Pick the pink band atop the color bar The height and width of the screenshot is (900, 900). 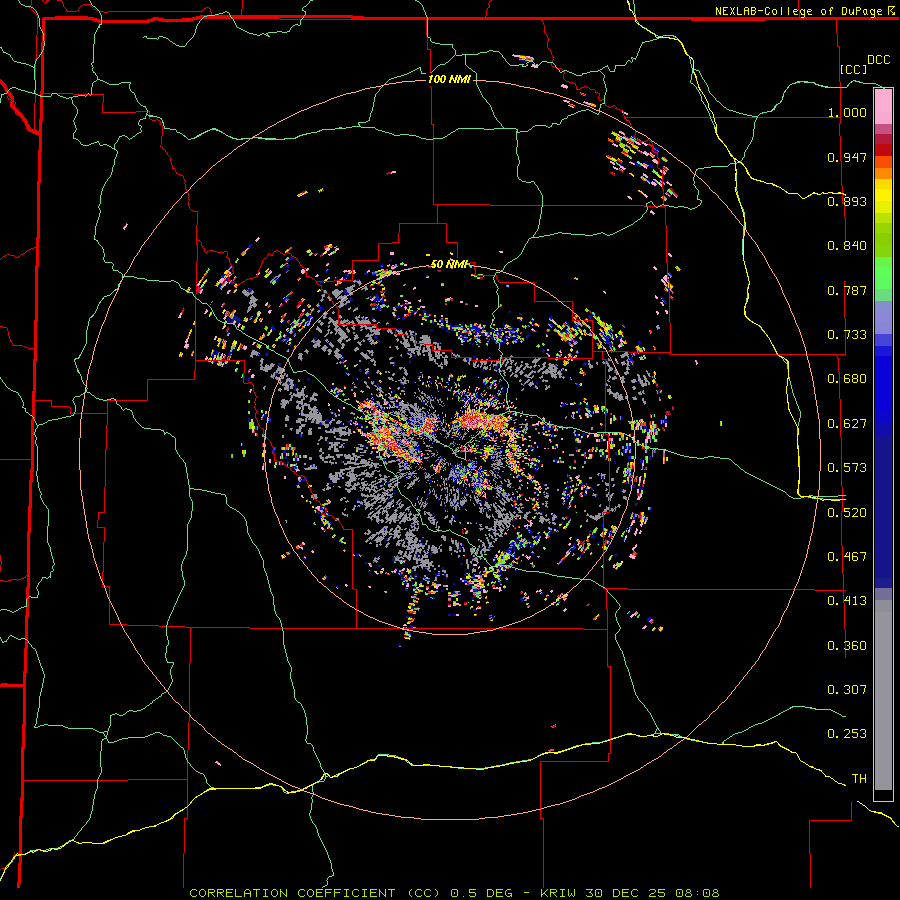coord(883,106)
